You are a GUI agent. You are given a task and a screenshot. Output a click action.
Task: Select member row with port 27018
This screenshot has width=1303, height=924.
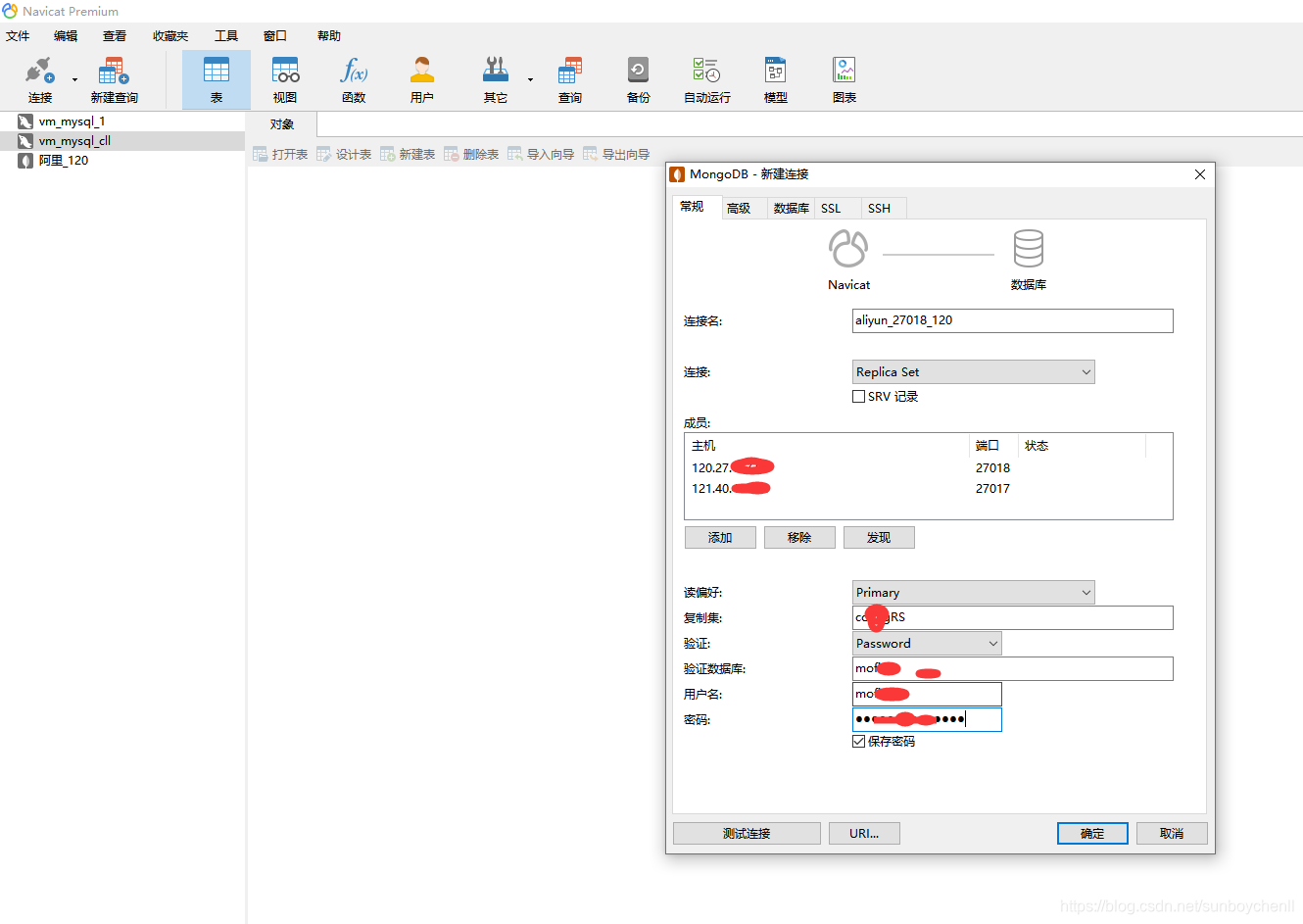(928, 468)
